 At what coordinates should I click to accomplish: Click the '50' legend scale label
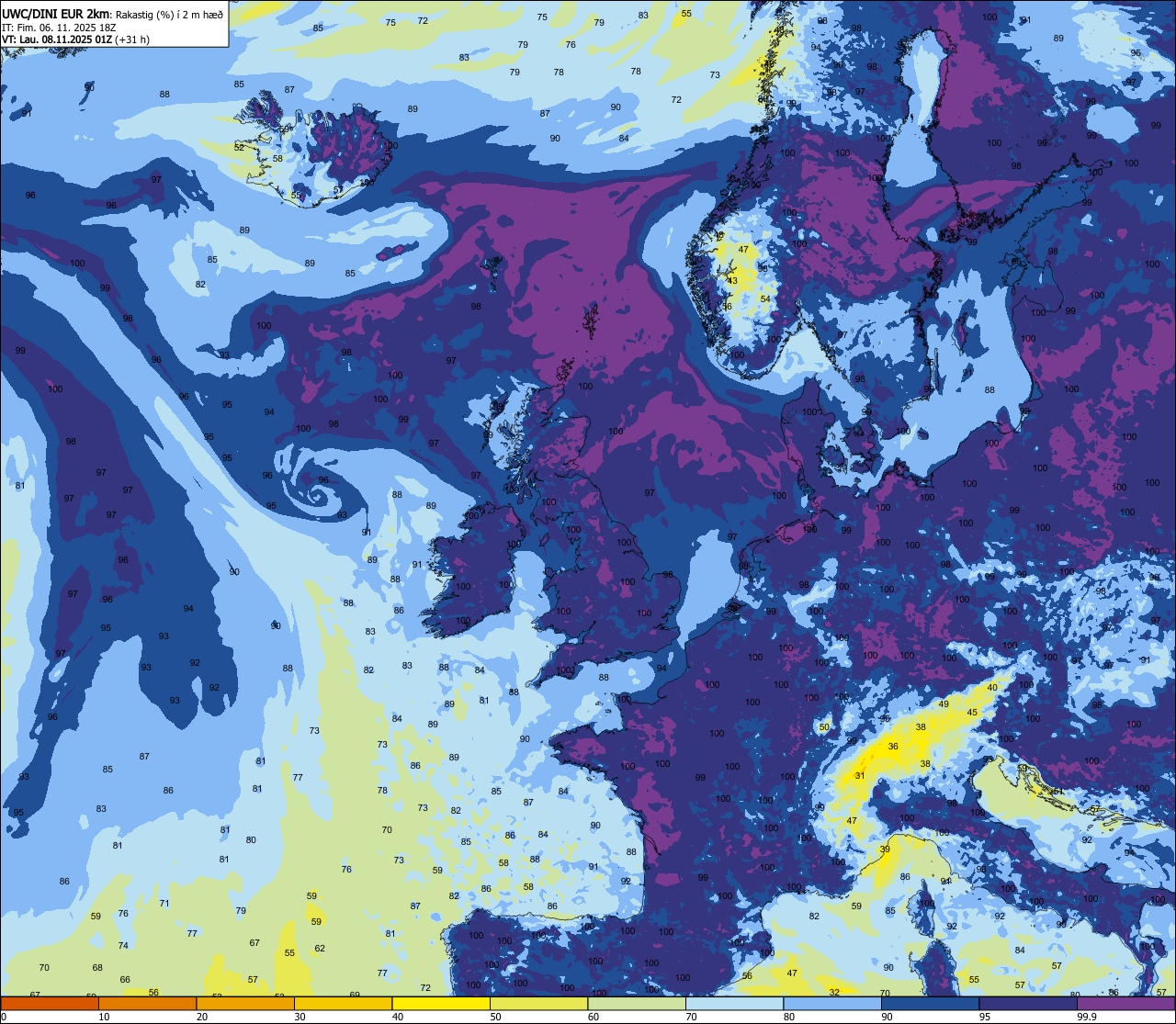click(496, 1017)
